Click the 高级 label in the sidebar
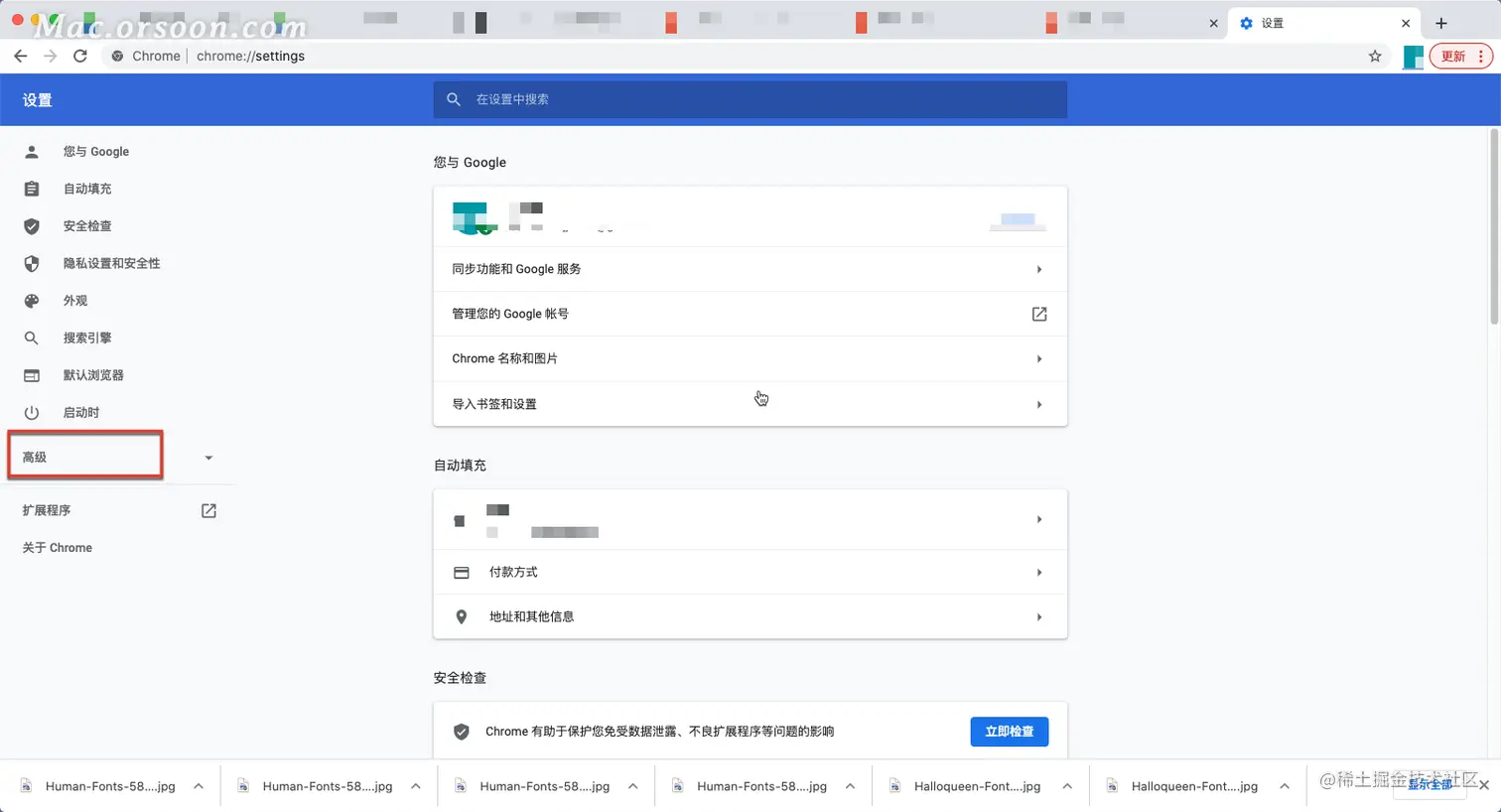Screen dimensions: 1501x812 click(35, 458)
